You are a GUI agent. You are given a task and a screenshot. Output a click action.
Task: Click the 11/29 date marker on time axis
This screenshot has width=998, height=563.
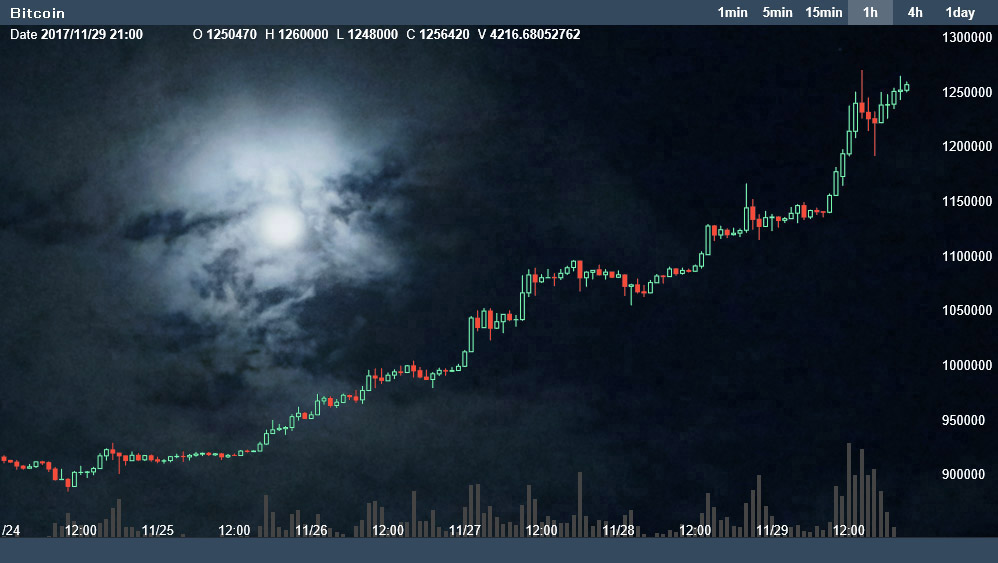773,530
